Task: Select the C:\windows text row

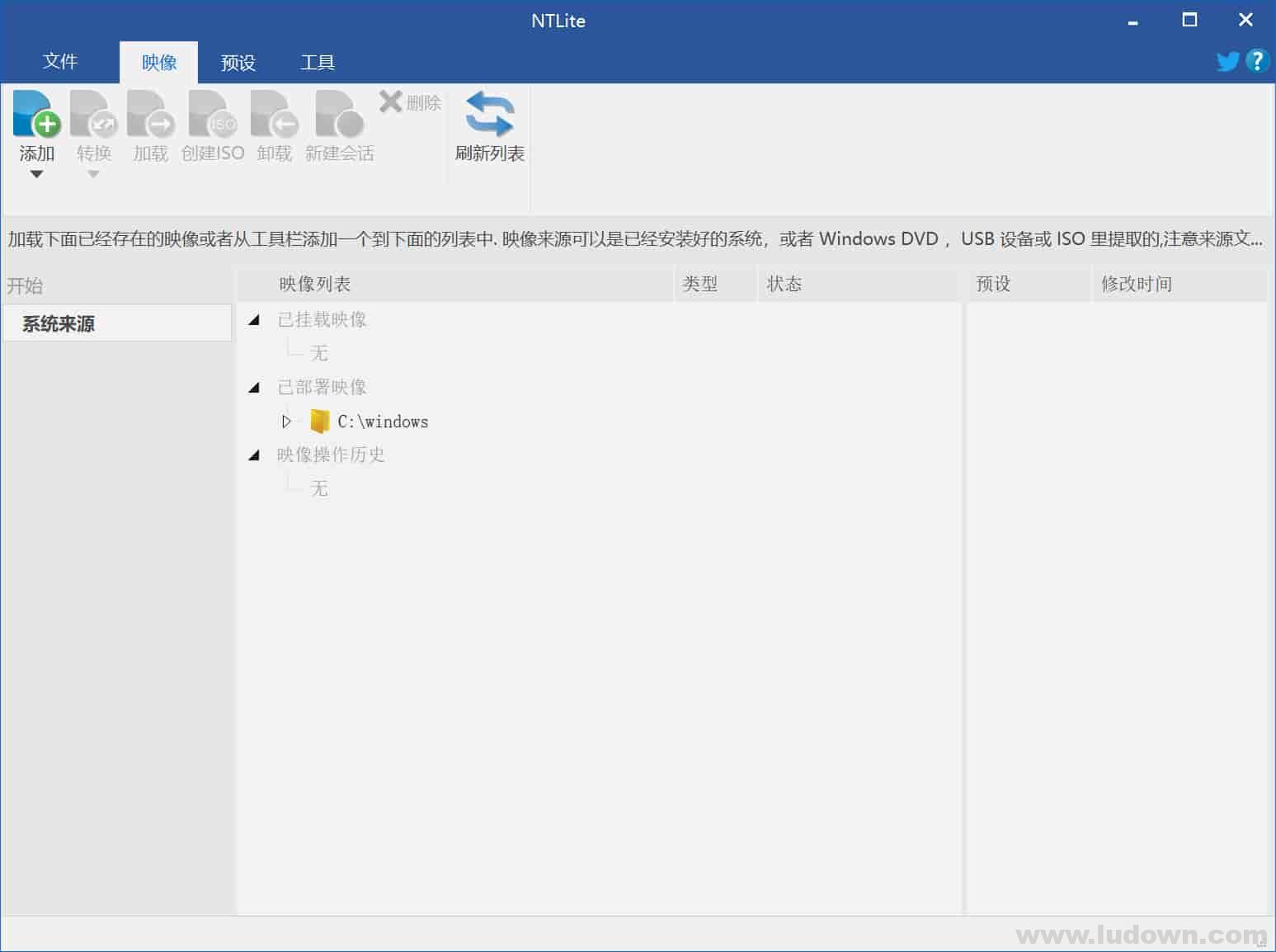Action: click(383, 422)
